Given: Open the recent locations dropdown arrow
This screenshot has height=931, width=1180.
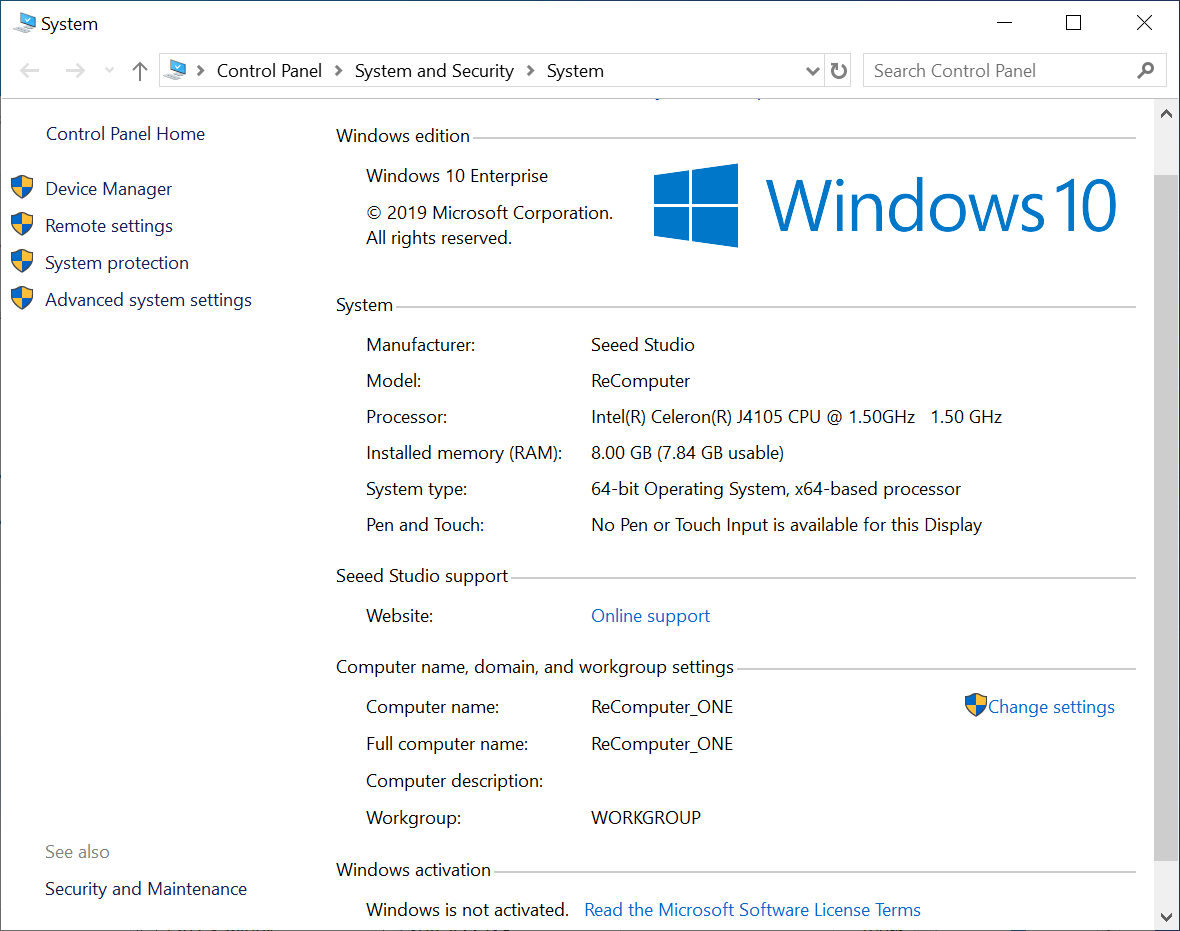Looking at the screenshot, I should [109, 71].
